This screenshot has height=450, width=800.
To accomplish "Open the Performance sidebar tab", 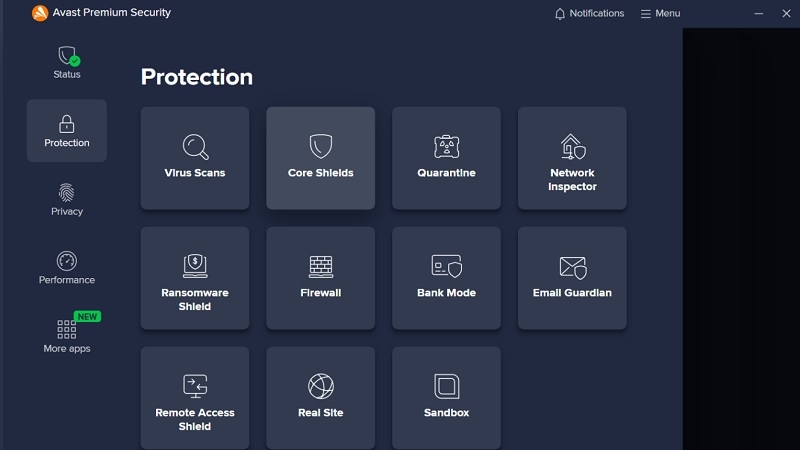I will [x=67, y=268].
